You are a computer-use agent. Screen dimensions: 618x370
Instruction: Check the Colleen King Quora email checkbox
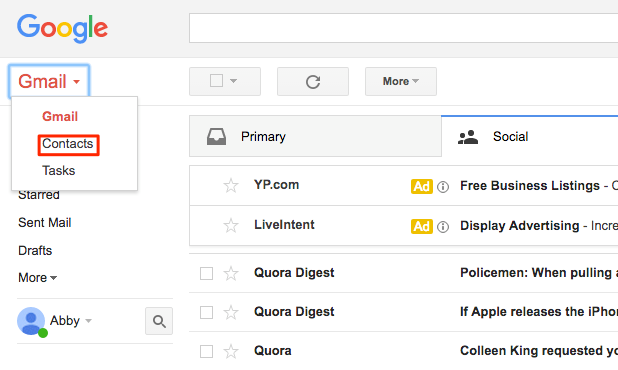pos(207,351)
